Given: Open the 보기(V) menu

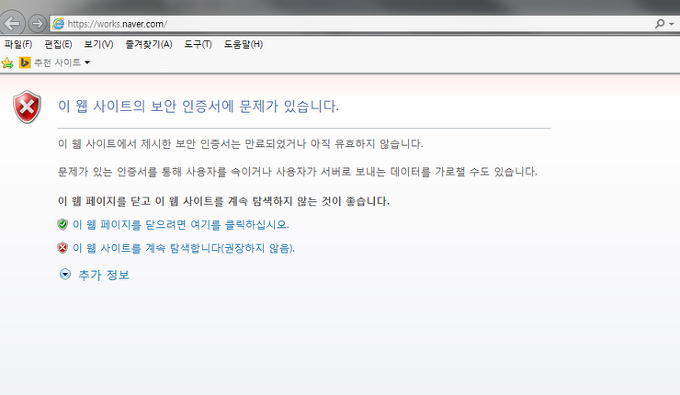Looking at the screenshot, I should pyautogui.click(x=98, y=44).
